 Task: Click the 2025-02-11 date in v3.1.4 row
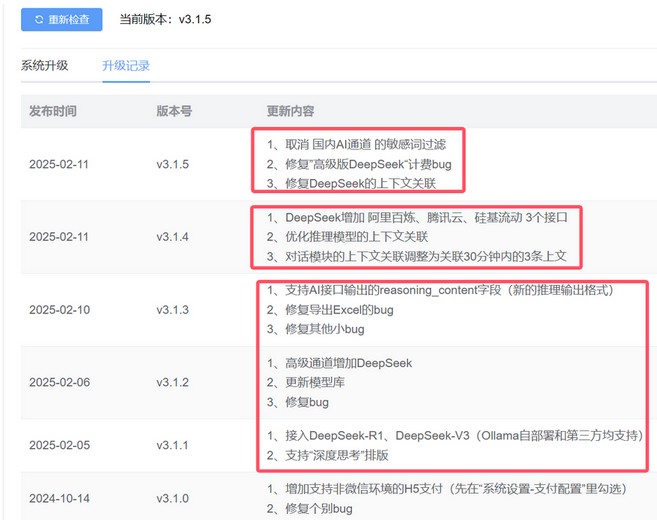tap(59, 237)
